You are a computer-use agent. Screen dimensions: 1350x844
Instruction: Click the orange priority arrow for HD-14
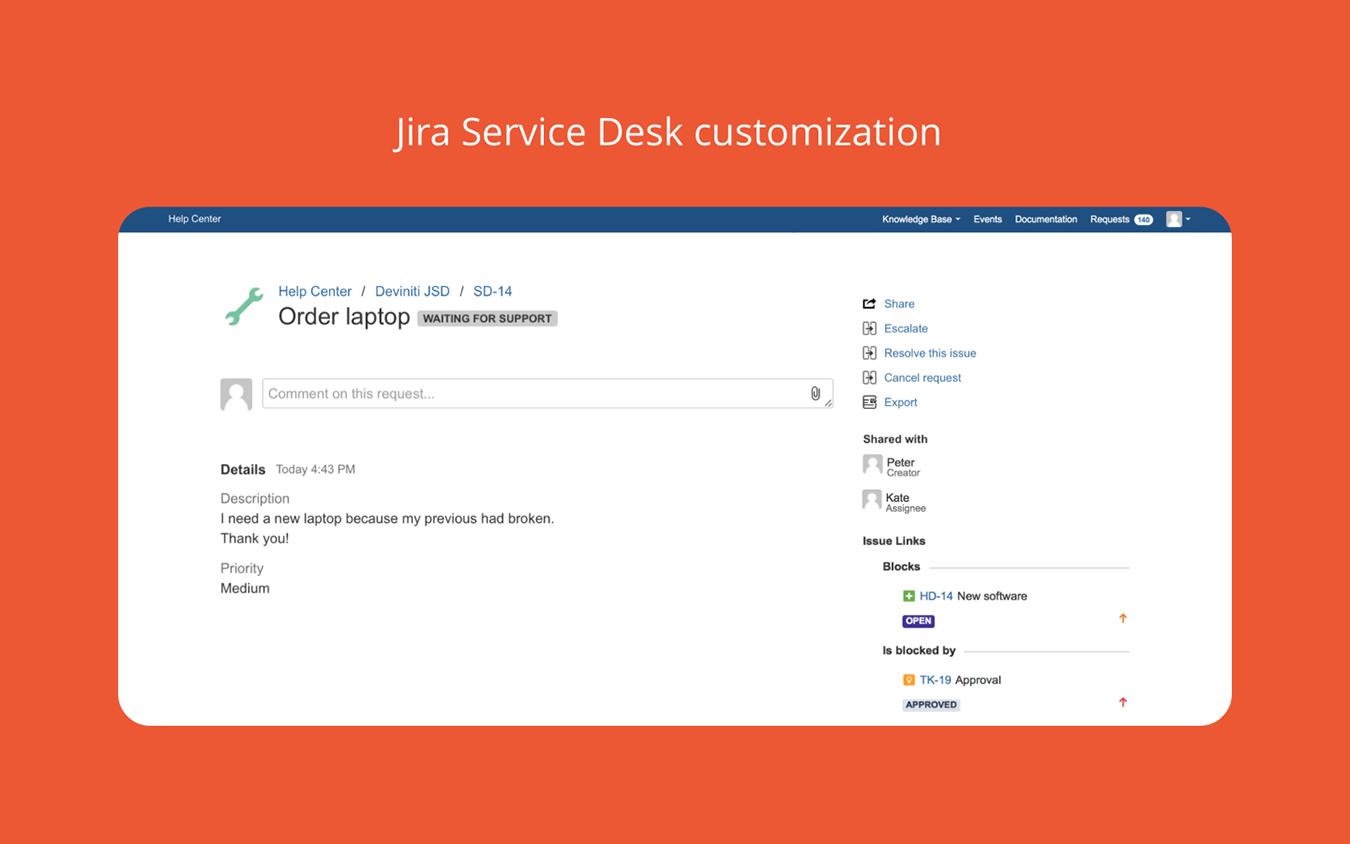pos(1123,619)
